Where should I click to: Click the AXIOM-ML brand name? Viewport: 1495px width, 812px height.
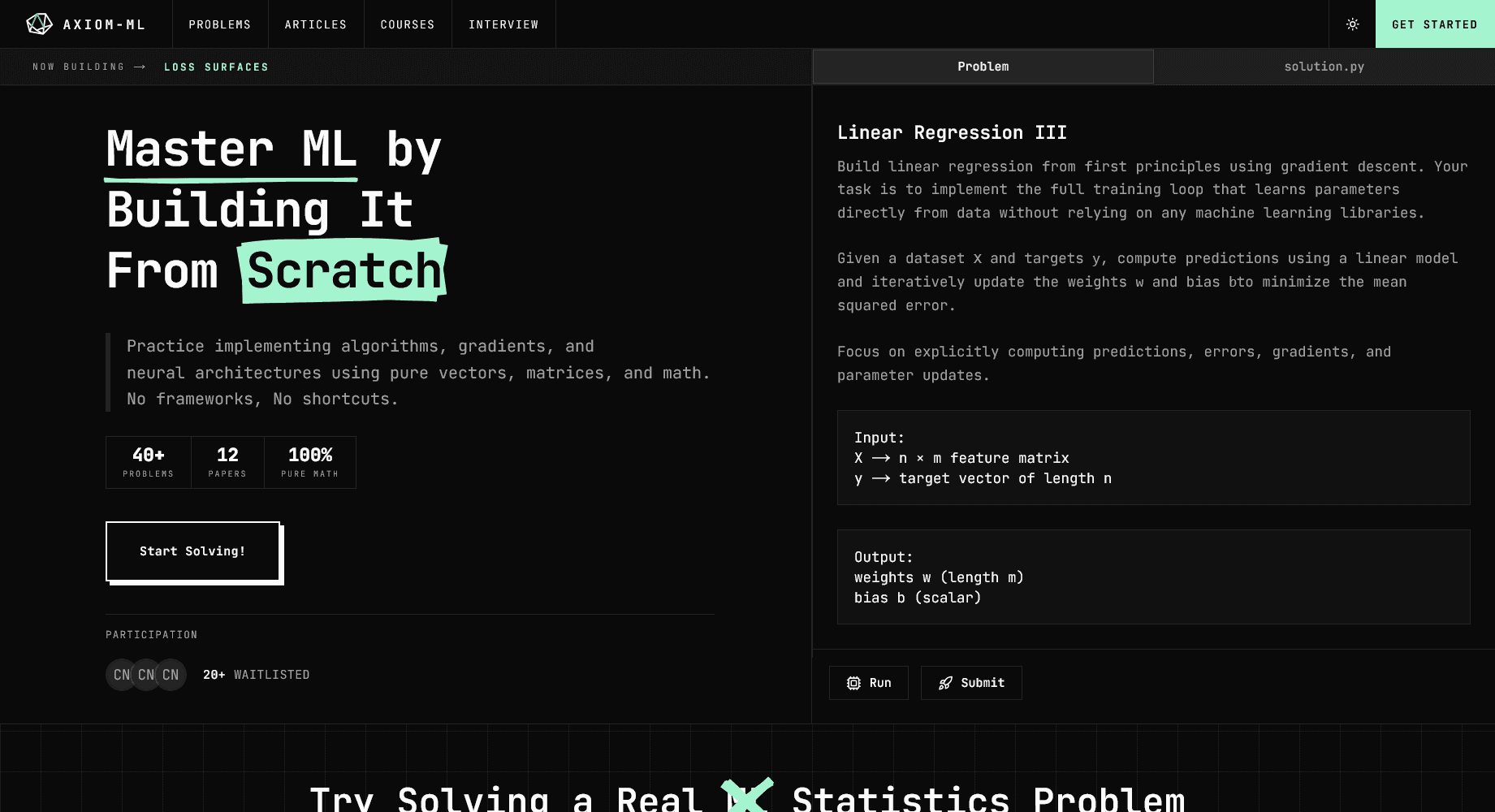[x=105, y=24]
